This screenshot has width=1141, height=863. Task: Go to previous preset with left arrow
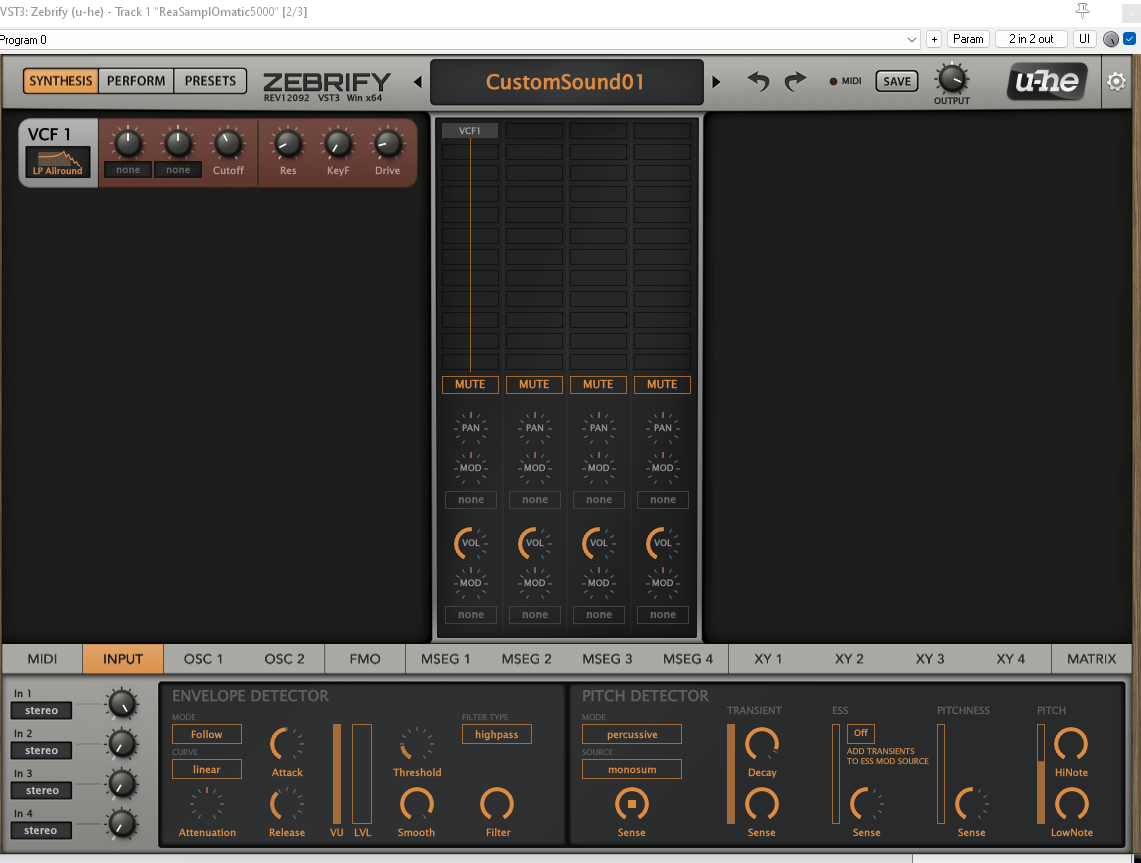coord(418,82)
